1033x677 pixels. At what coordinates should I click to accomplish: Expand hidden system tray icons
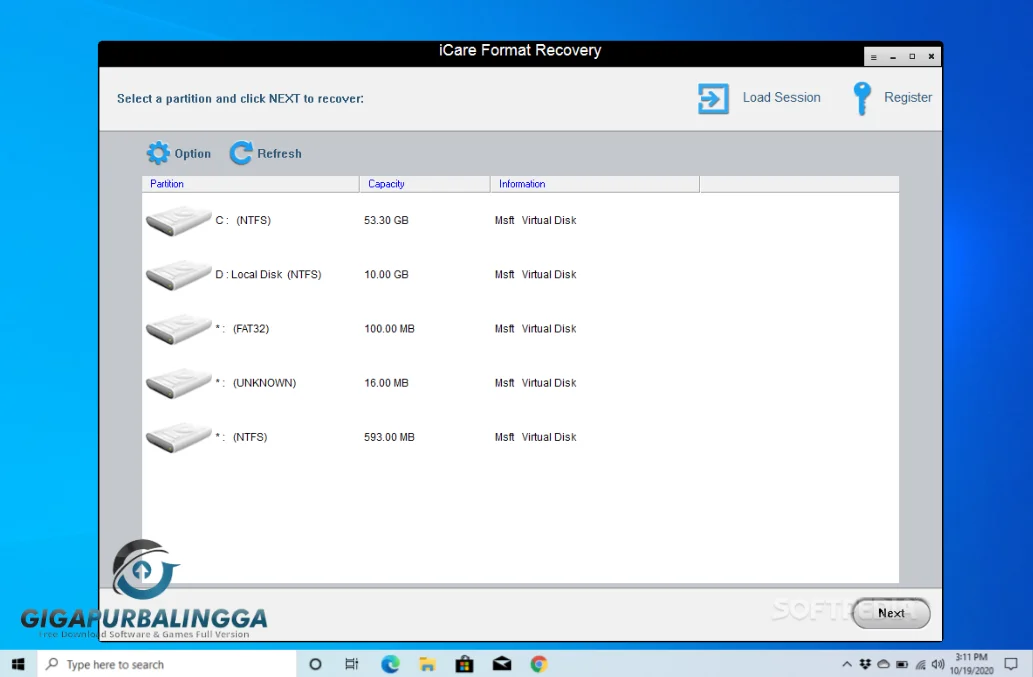pos(848,663)
